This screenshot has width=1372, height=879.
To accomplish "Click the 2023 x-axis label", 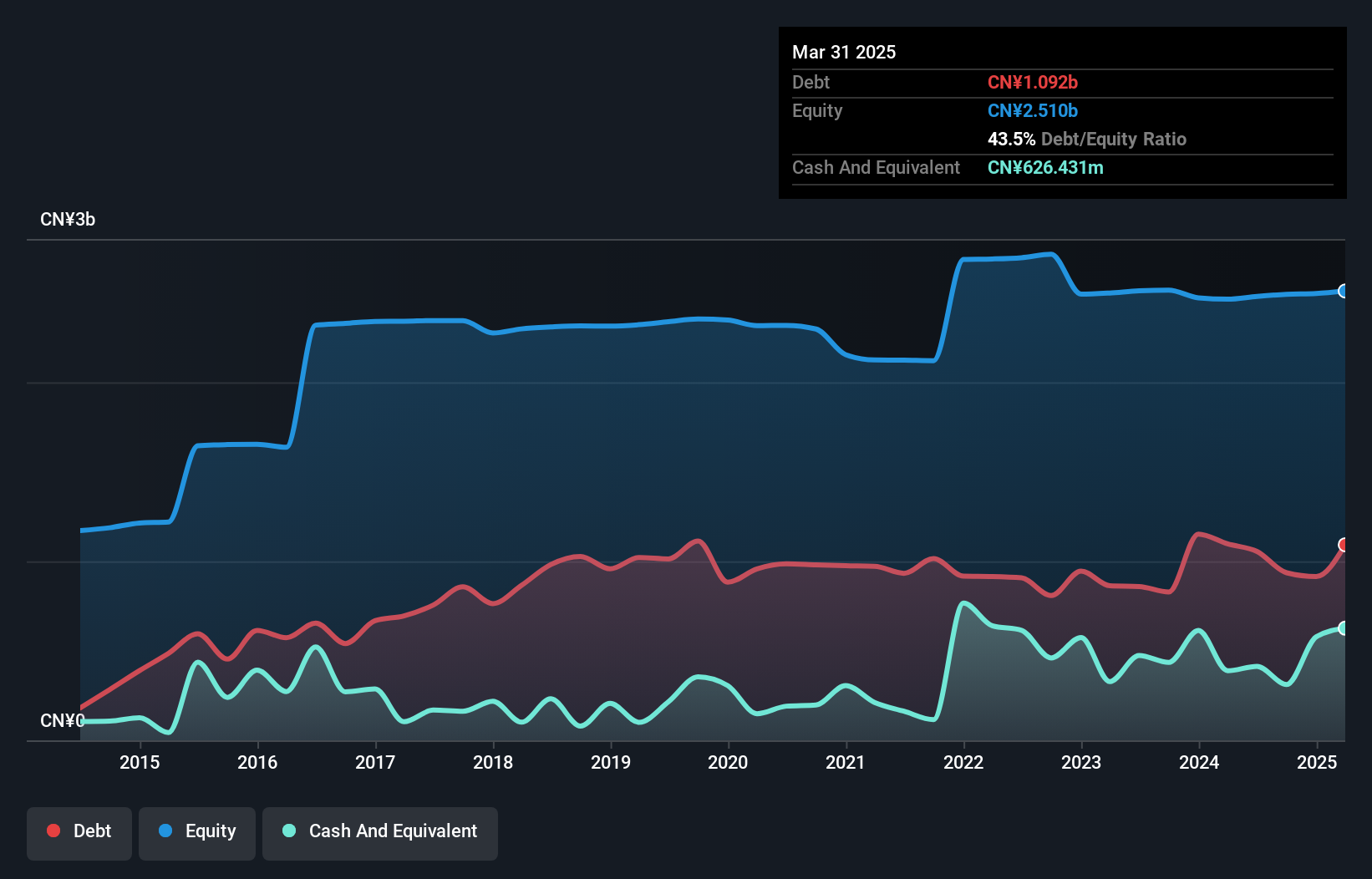I will (1081, 762).
